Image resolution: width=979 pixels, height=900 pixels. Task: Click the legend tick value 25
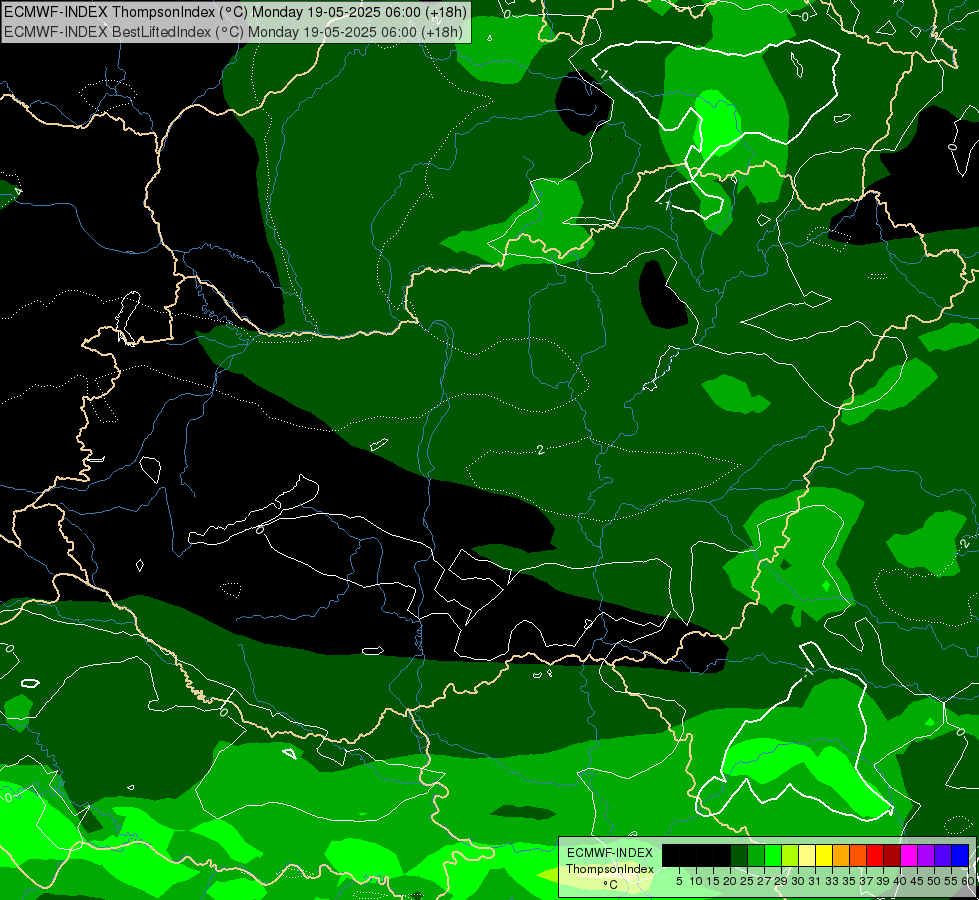[x=747, y=881]
